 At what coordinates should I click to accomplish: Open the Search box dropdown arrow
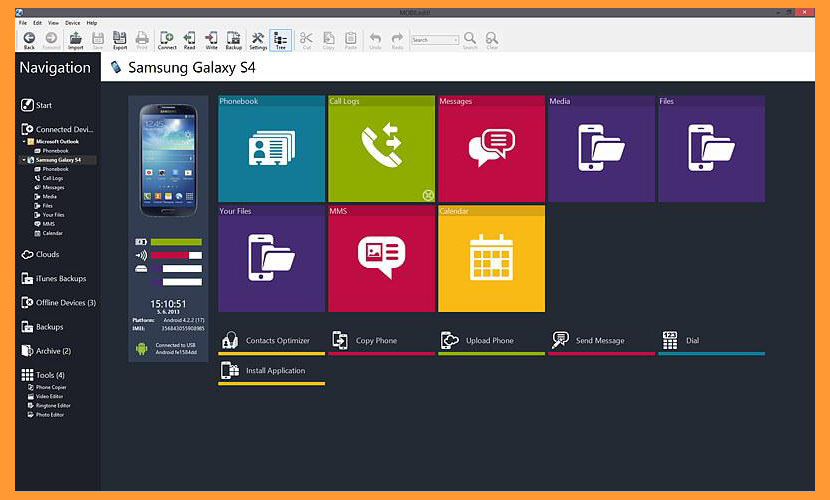(x=456, y=40)
